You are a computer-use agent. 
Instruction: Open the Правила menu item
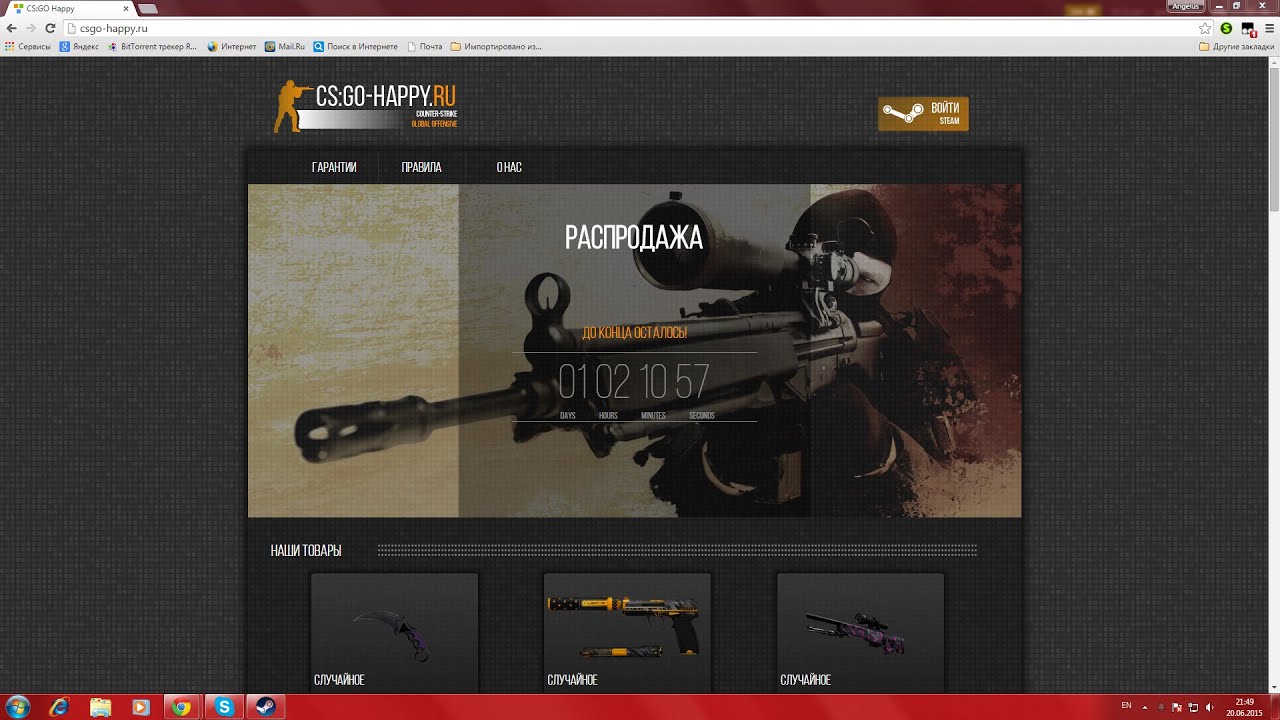coord(421,167)
